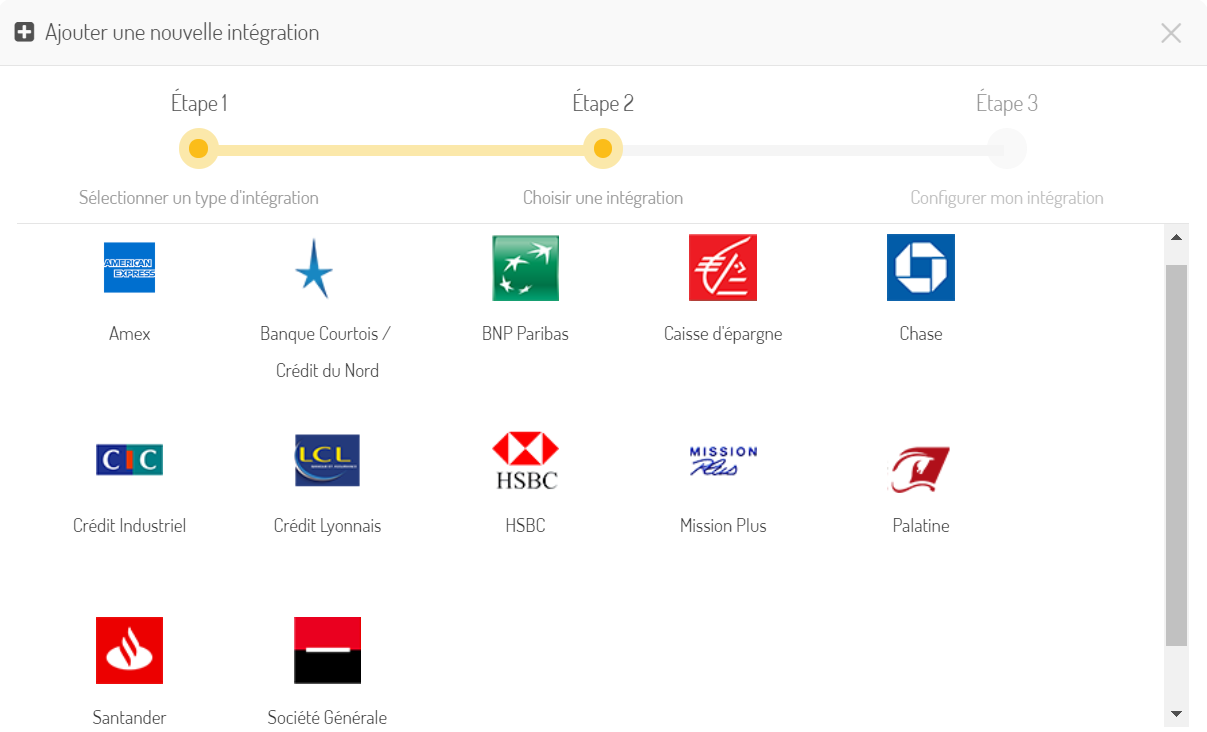Choose the Banque Courtois star logo
Screen dimensions: 1207x732
313,268
